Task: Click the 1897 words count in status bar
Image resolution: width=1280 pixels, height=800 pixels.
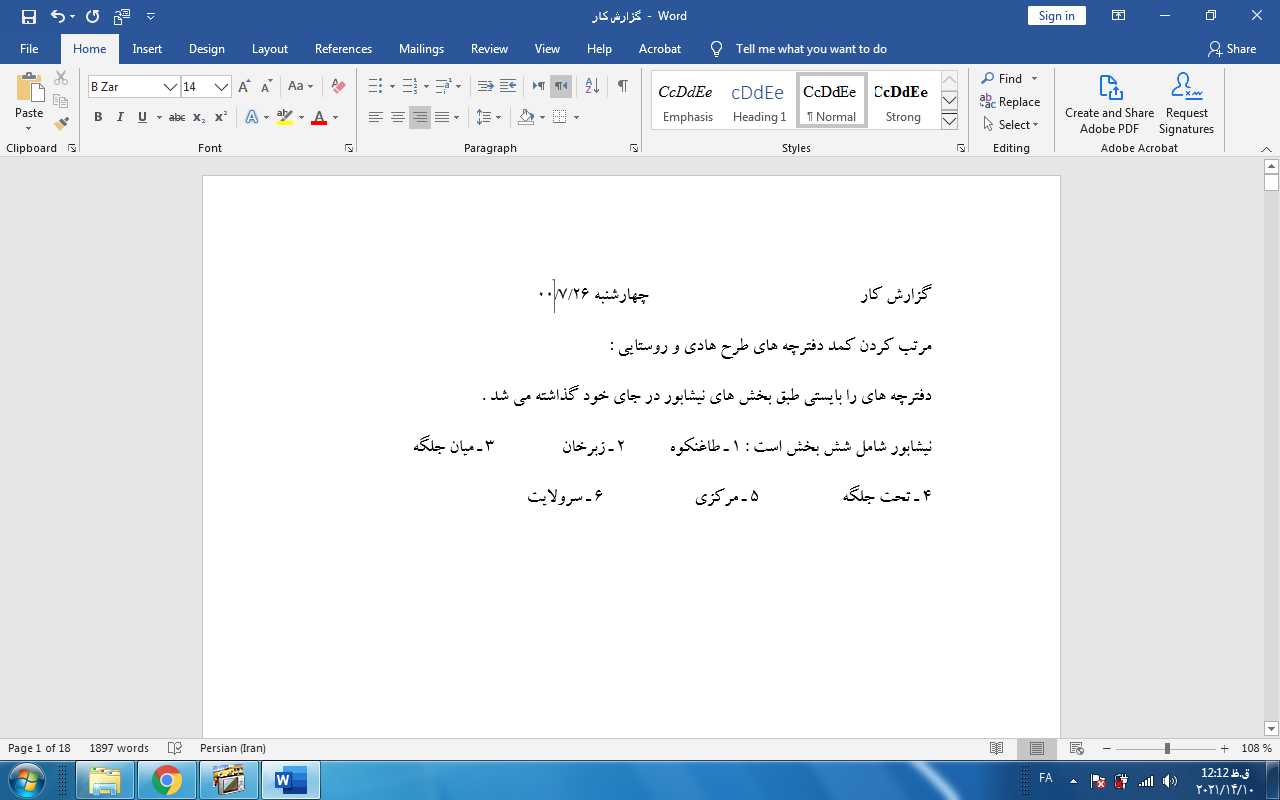Action: coord(118,749)
